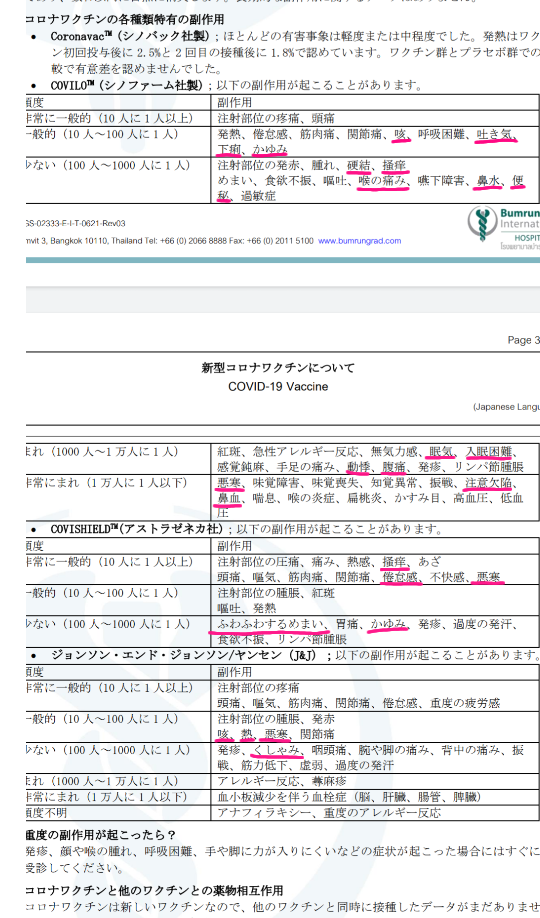Click the word 注意欠陥
540x918 pixels.
488,483
